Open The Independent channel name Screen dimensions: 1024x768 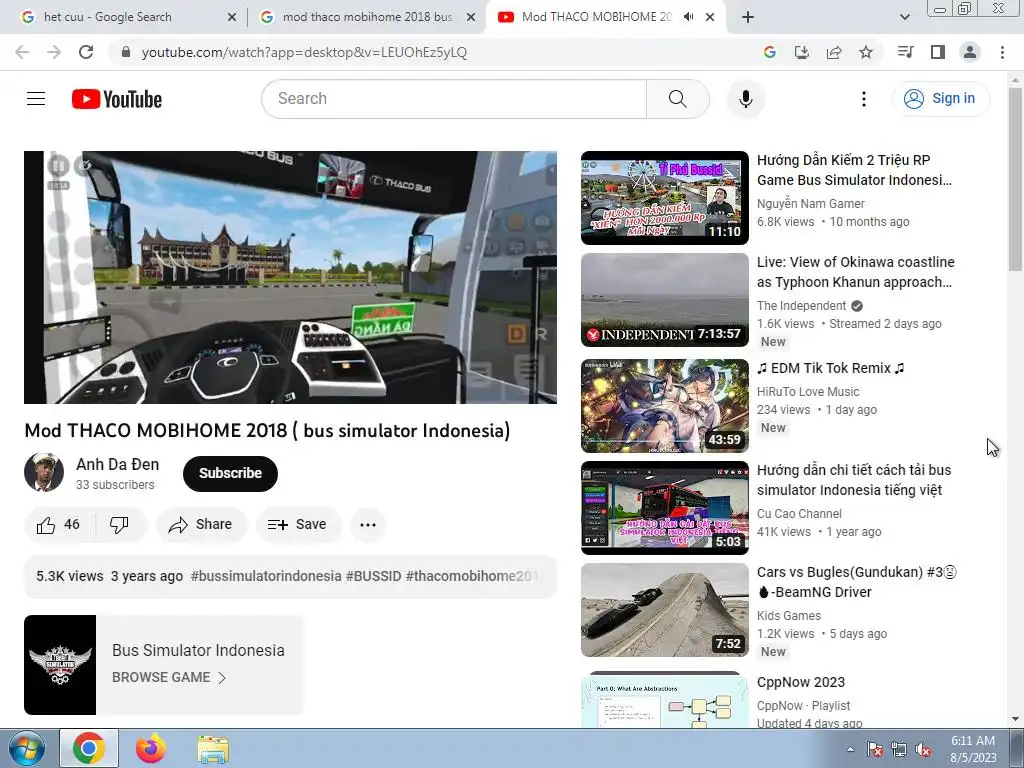point(801,306)
